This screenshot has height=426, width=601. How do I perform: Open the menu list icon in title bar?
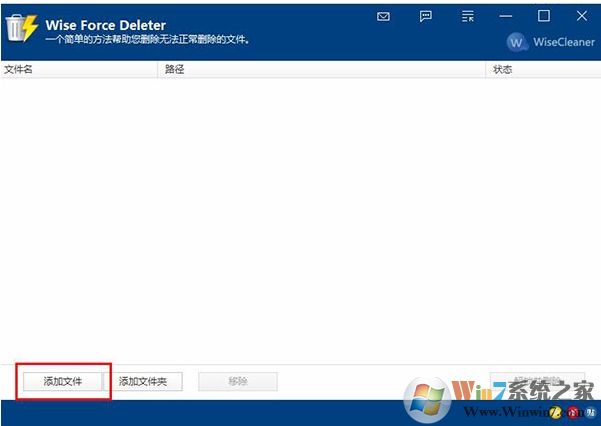tap(468, 16)
